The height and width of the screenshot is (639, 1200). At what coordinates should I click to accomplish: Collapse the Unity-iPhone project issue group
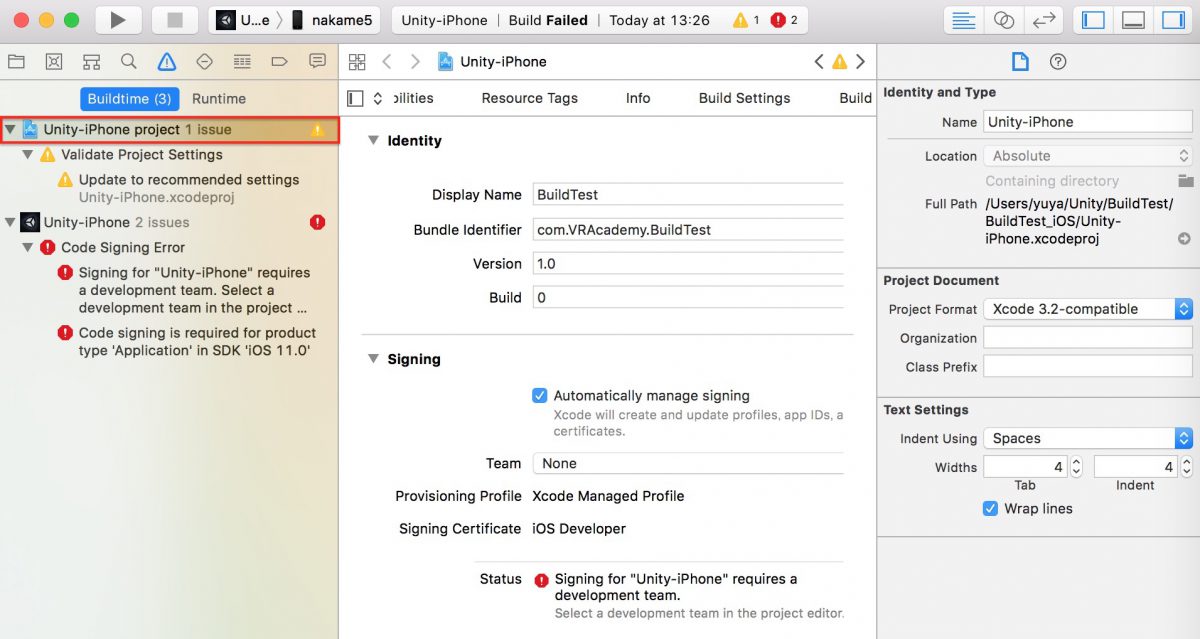[x=10, y=130]
